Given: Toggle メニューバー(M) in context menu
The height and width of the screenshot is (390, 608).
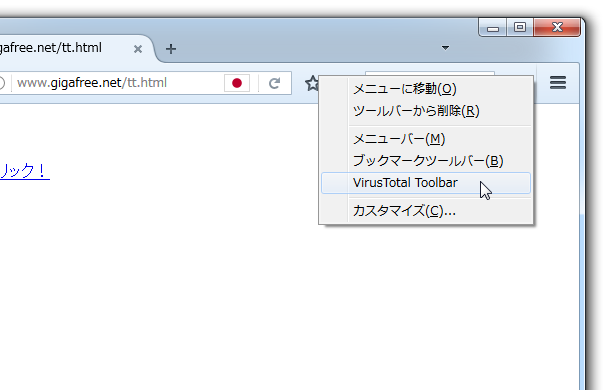Looking at the screenshot, I should coord(426,139).
